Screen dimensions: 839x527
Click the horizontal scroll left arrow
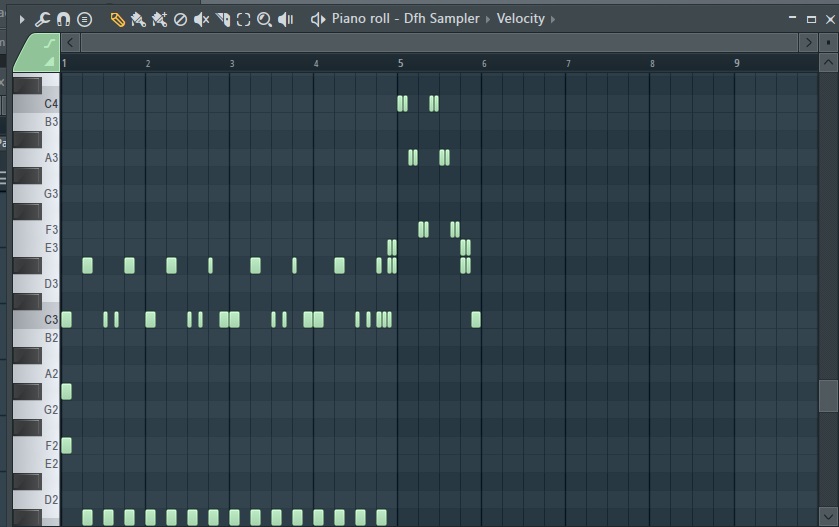[70, 42]
